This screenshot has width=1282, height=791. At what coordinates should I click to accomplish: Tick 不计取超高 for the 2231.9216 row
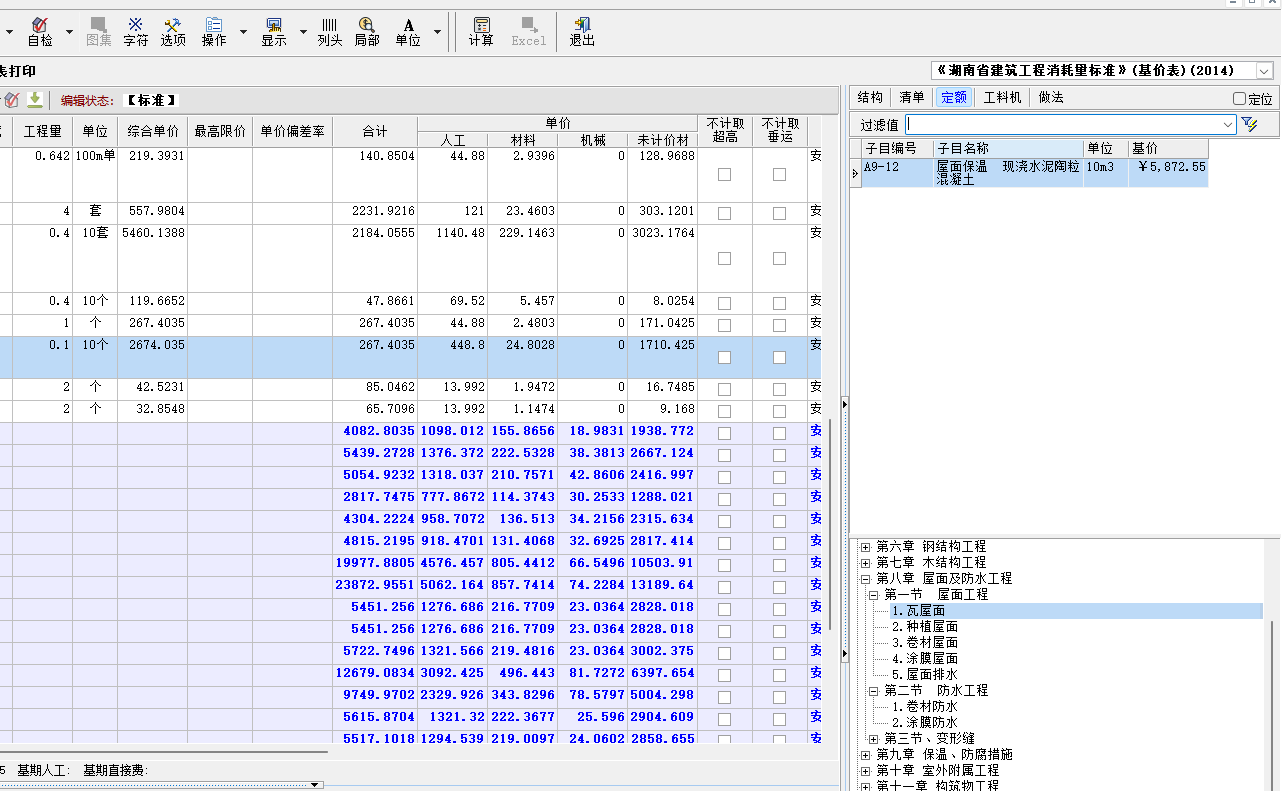(x=724, y=213)
